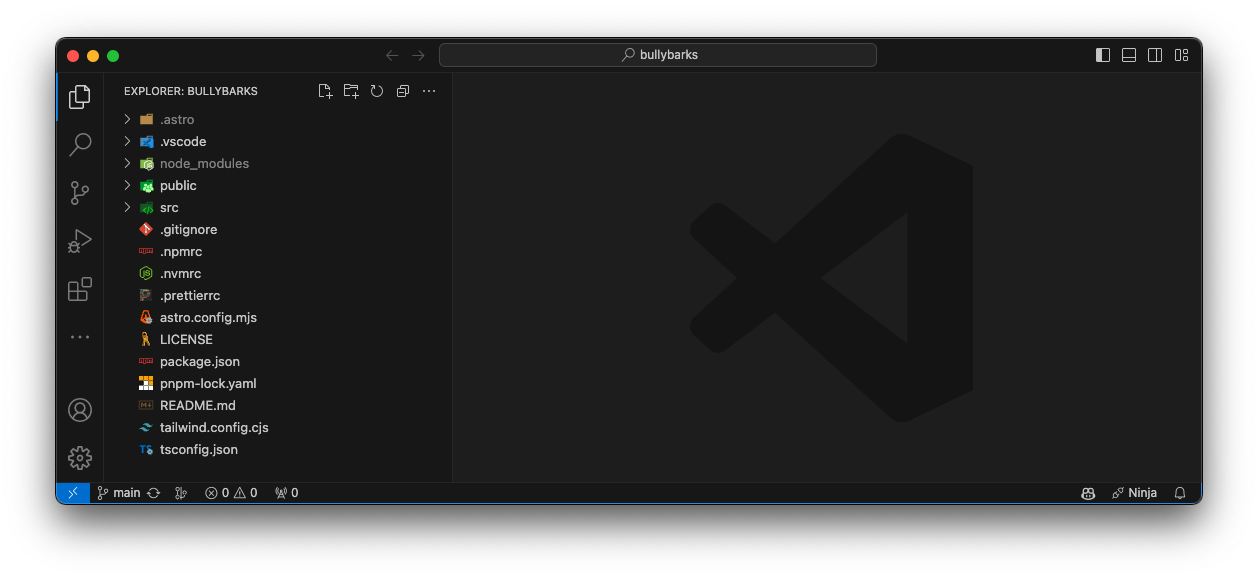Open README.md file

[278, 405]
